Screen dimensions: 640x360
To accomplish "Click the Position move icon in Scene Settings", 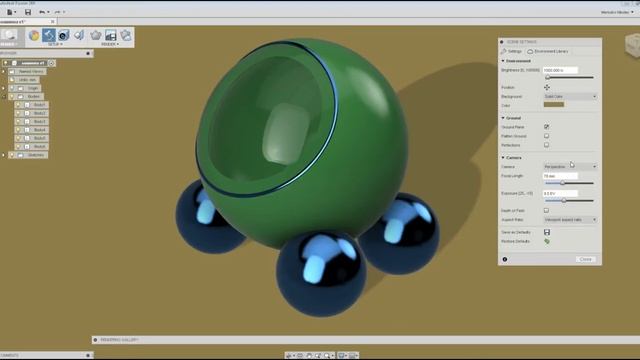I will pos(547,87).
